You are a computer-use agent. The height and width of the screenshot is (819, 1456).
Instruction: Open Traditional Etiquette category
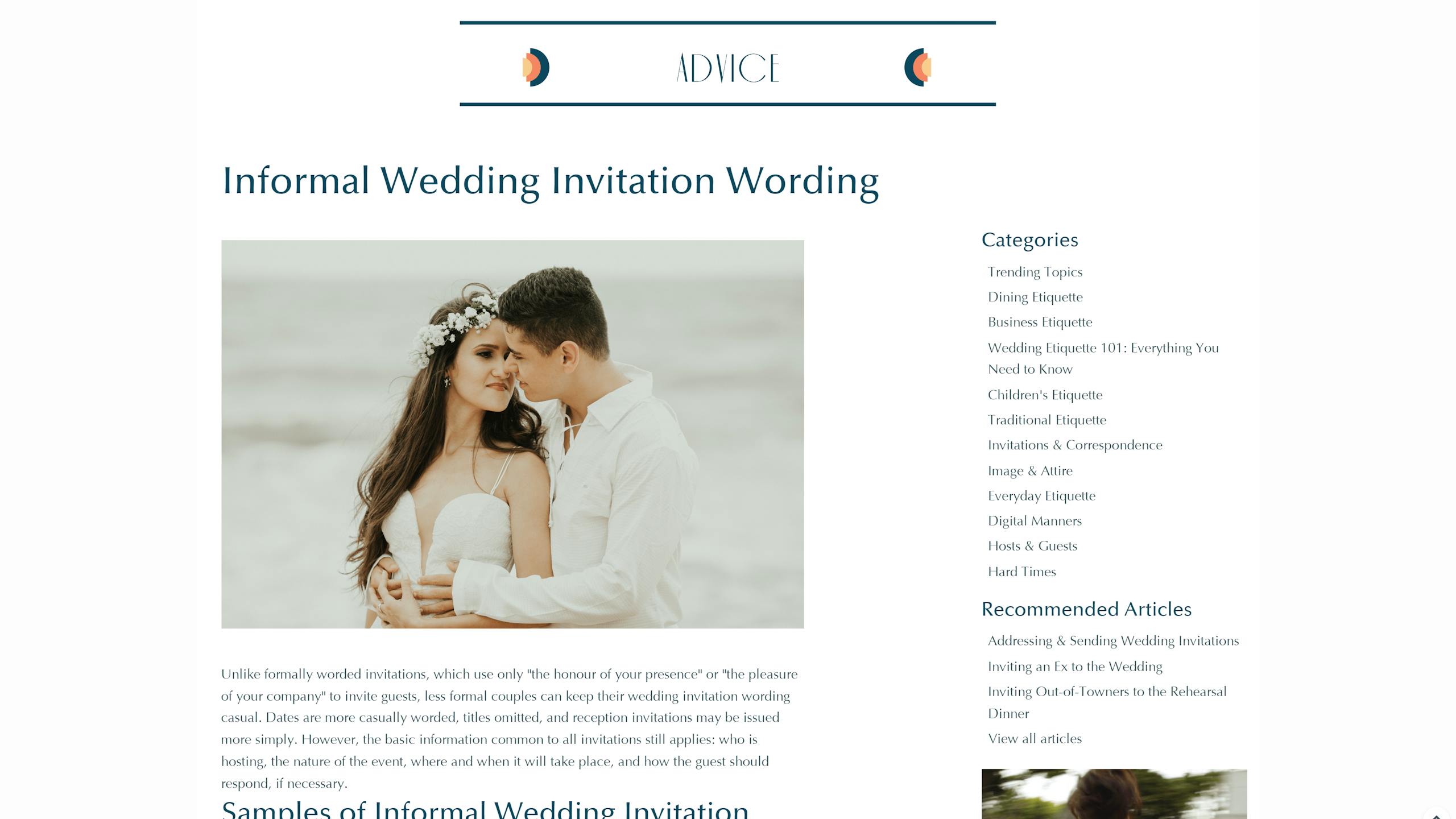coord(1046,420)
